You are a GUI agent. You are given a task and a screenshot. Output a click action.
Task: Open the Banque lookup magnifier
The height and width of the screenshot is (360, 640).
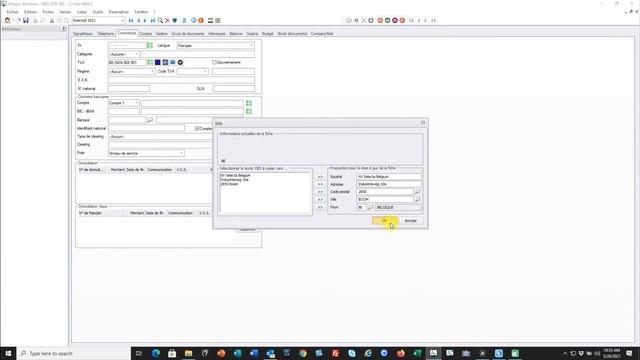click(150, 120)
